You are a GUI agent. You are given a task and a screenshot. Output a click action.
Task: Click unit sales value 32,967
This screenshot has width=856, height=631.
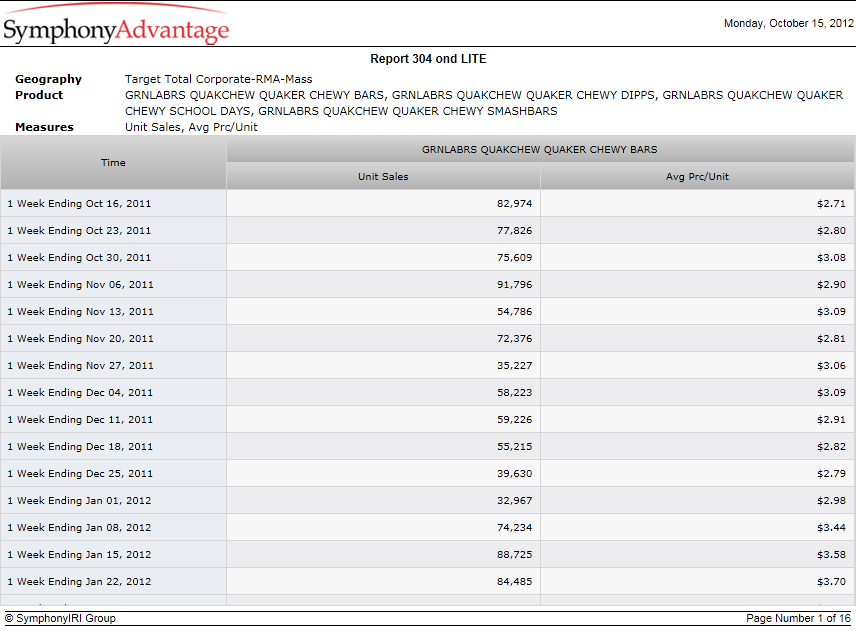(x=514, y=501)
